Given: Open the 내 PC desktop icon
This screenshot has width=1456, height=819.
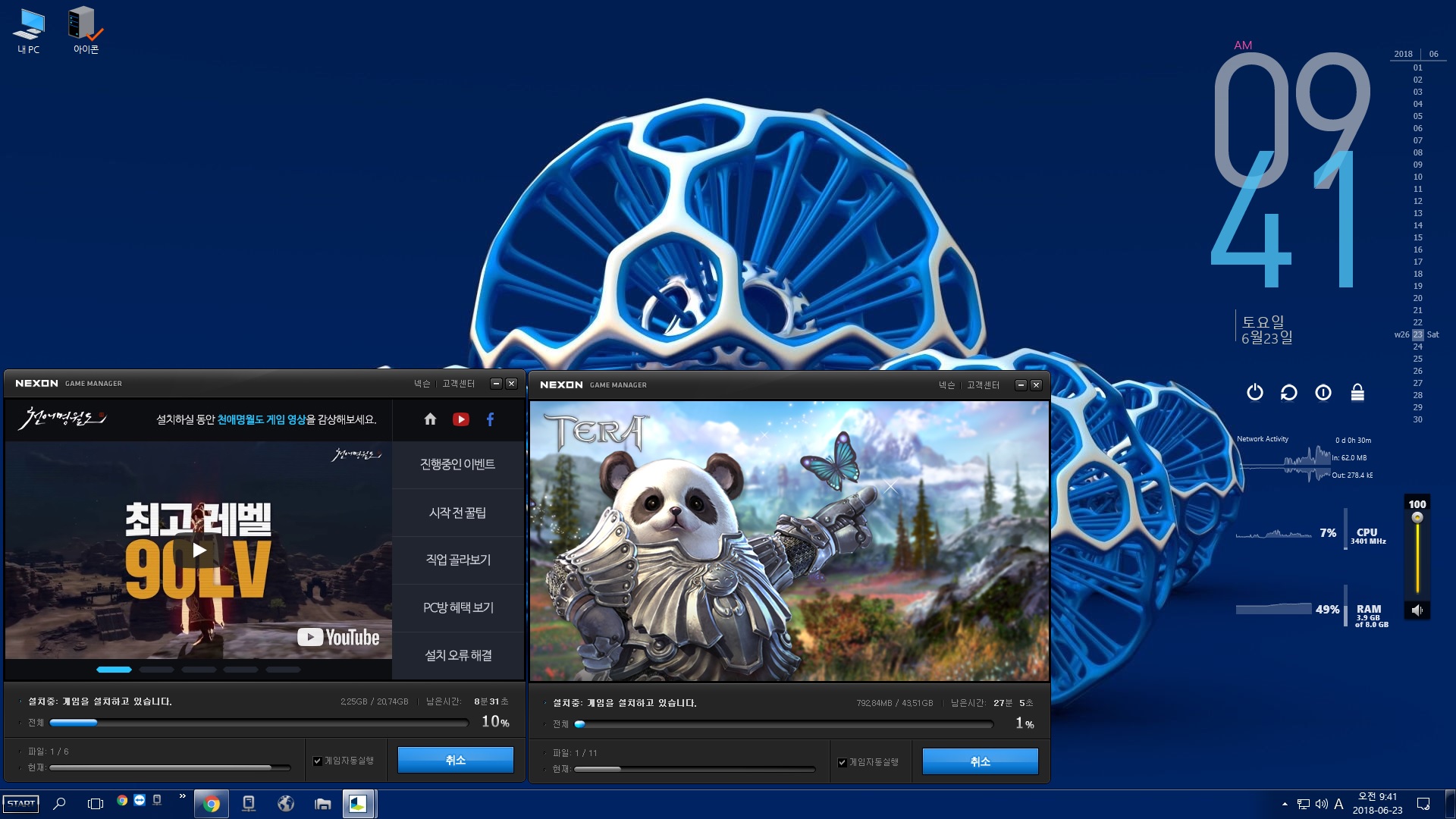Looking at the screenshot, I should click(x=29, y=30).
